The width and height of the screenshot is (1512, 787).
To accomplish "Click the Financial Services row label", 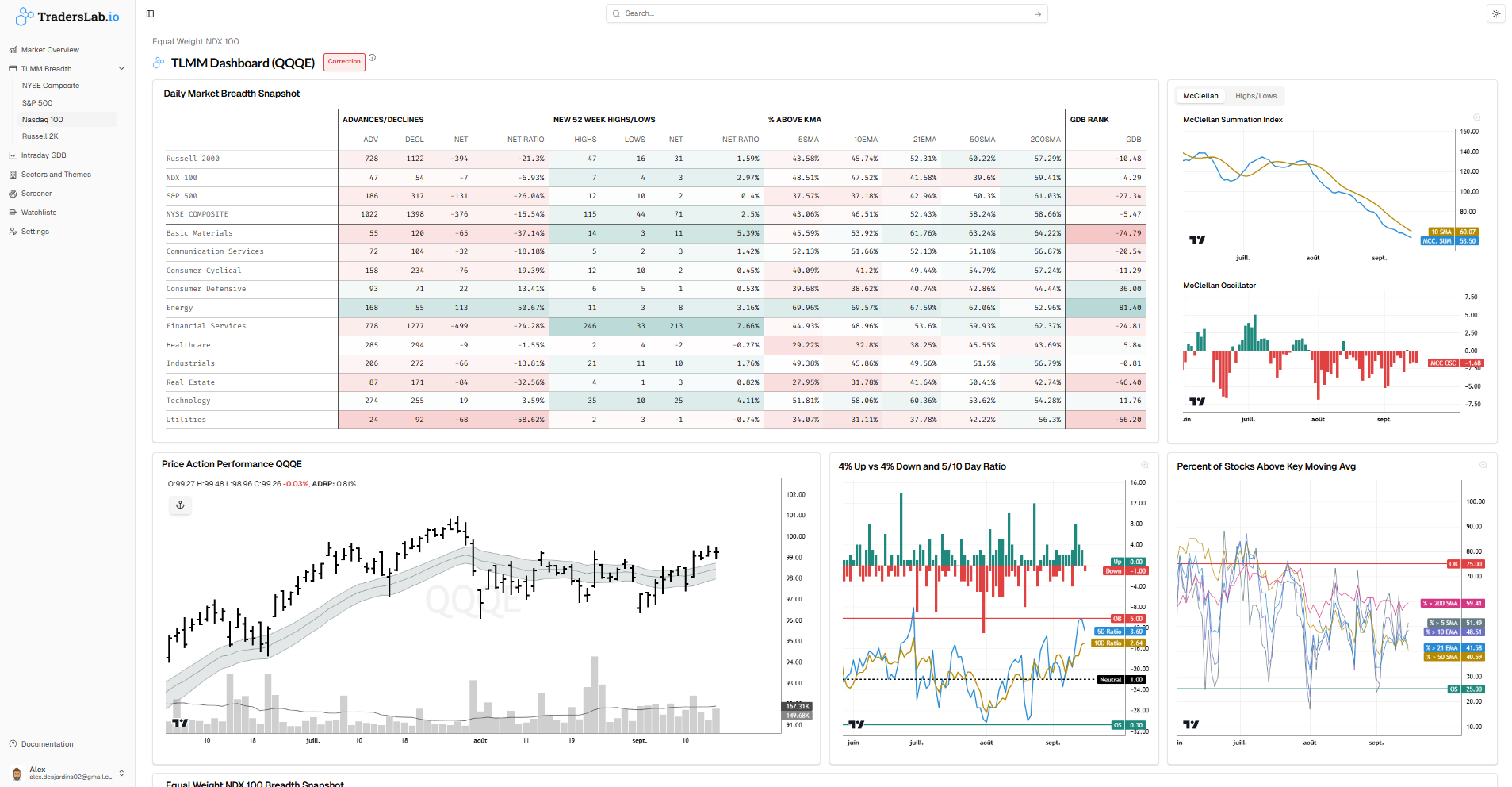I will click(x=206, y=326).
